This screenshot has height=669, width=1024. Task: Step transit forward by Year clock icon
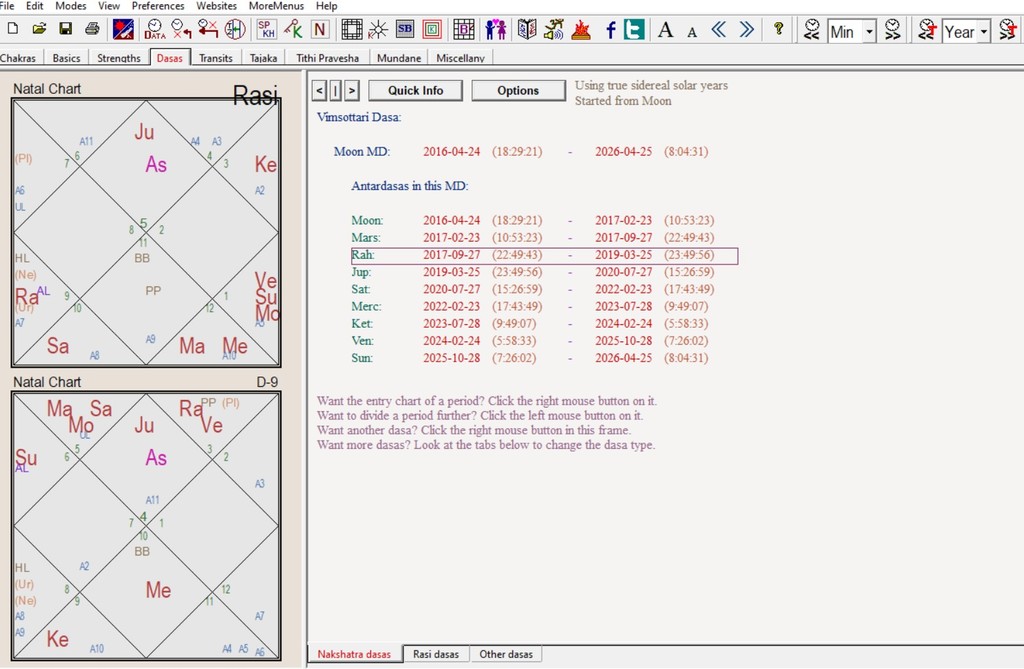coord(1008,29)
